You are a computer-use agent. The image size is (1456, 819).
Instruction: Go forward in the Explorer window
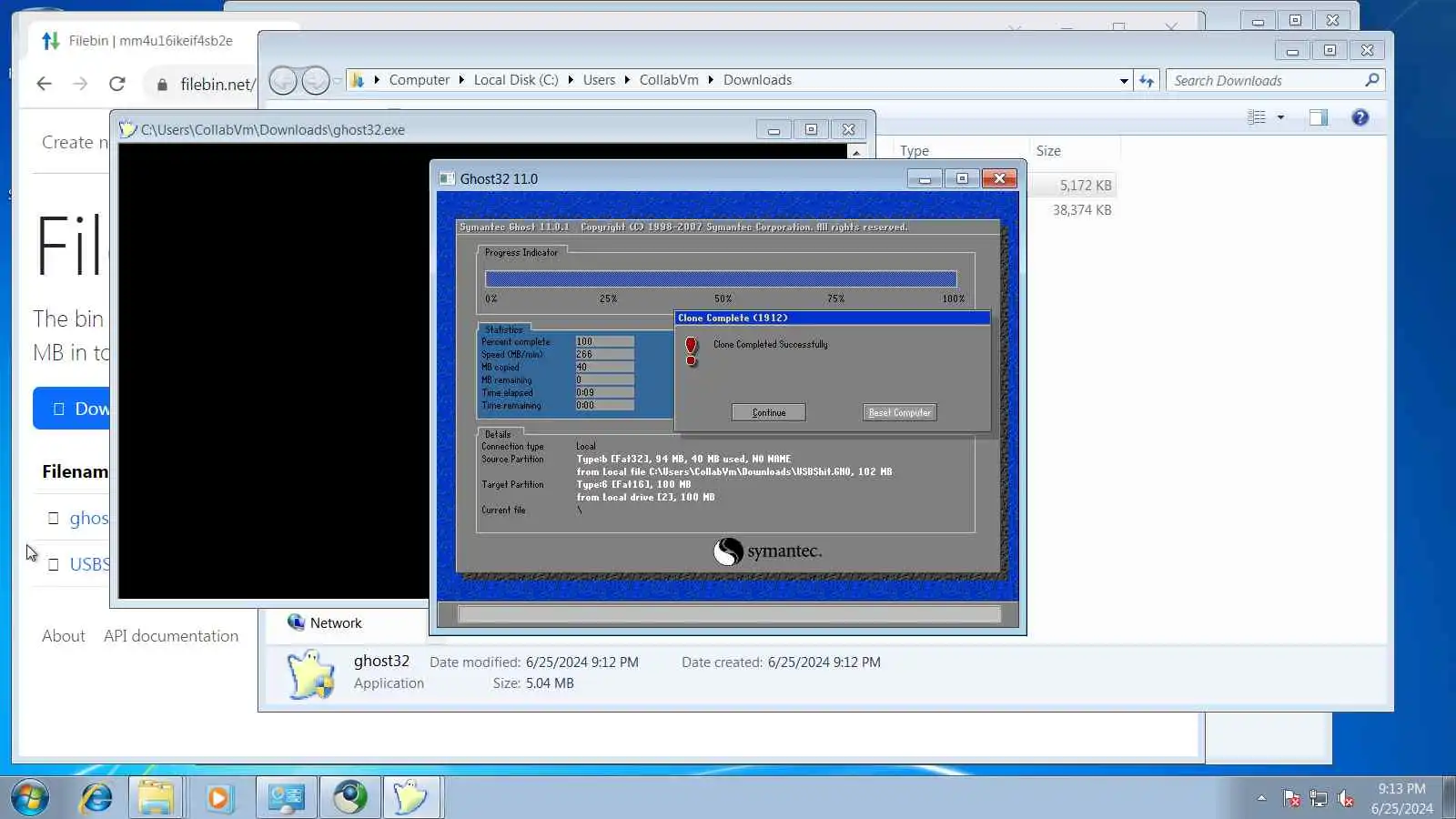pyautogui.click(x=315, y=80)
